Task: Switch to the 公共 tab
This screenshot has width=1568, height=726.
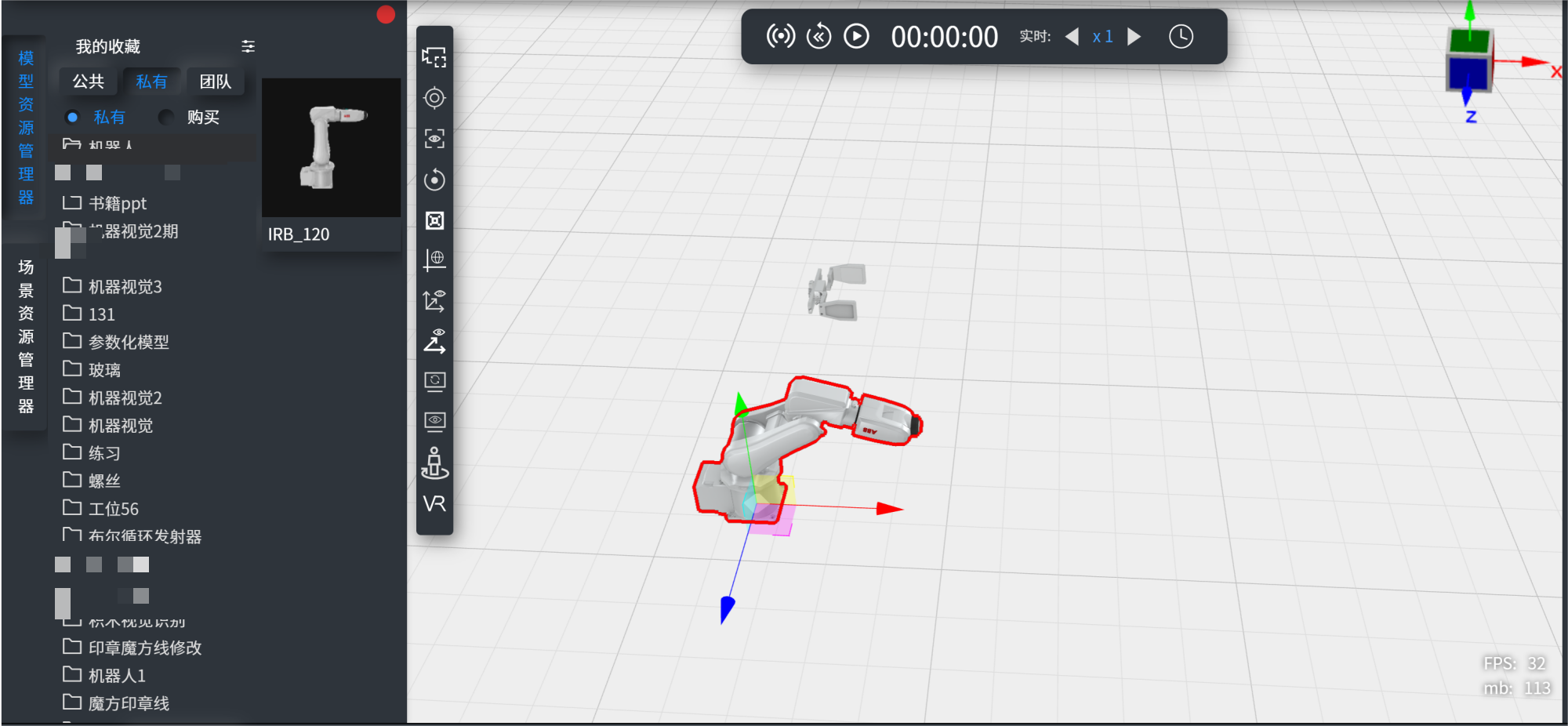Action: click(89, 82)
